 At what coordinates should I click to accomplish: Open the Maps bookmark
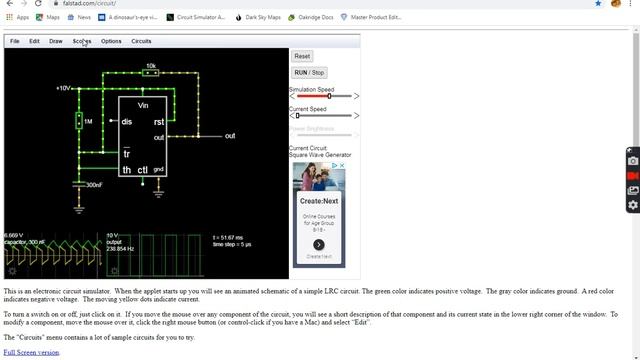click(48, 17)
